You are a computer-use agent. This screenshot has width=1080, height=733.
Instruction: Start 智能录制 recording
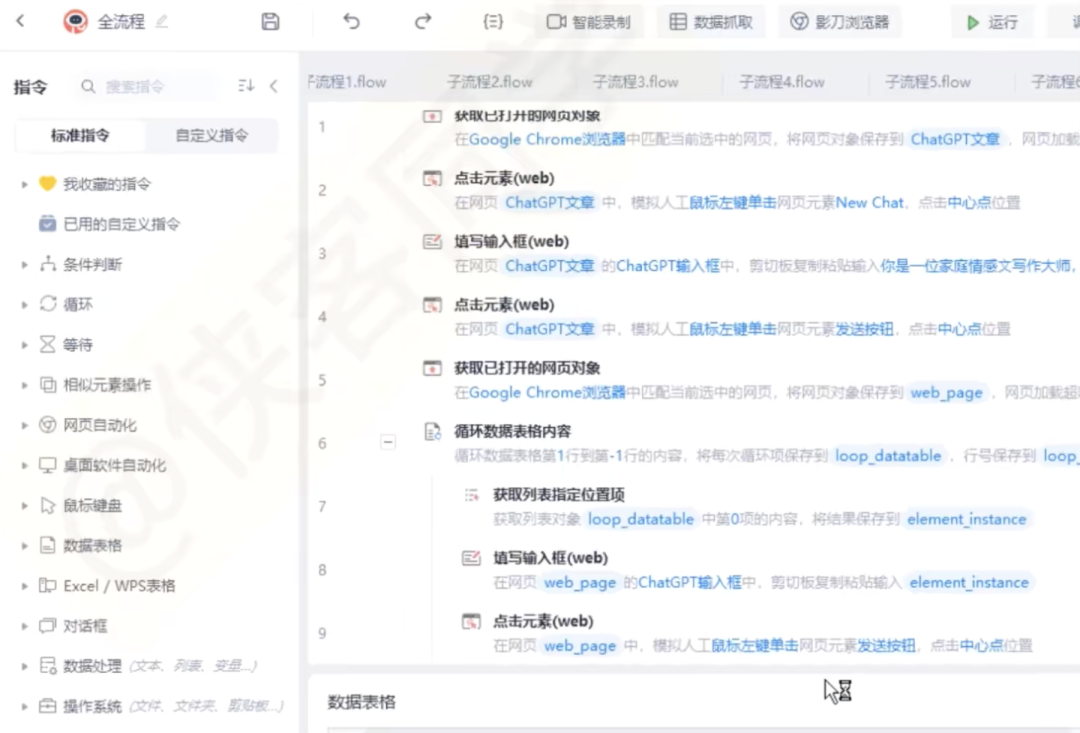pos(589,22)
